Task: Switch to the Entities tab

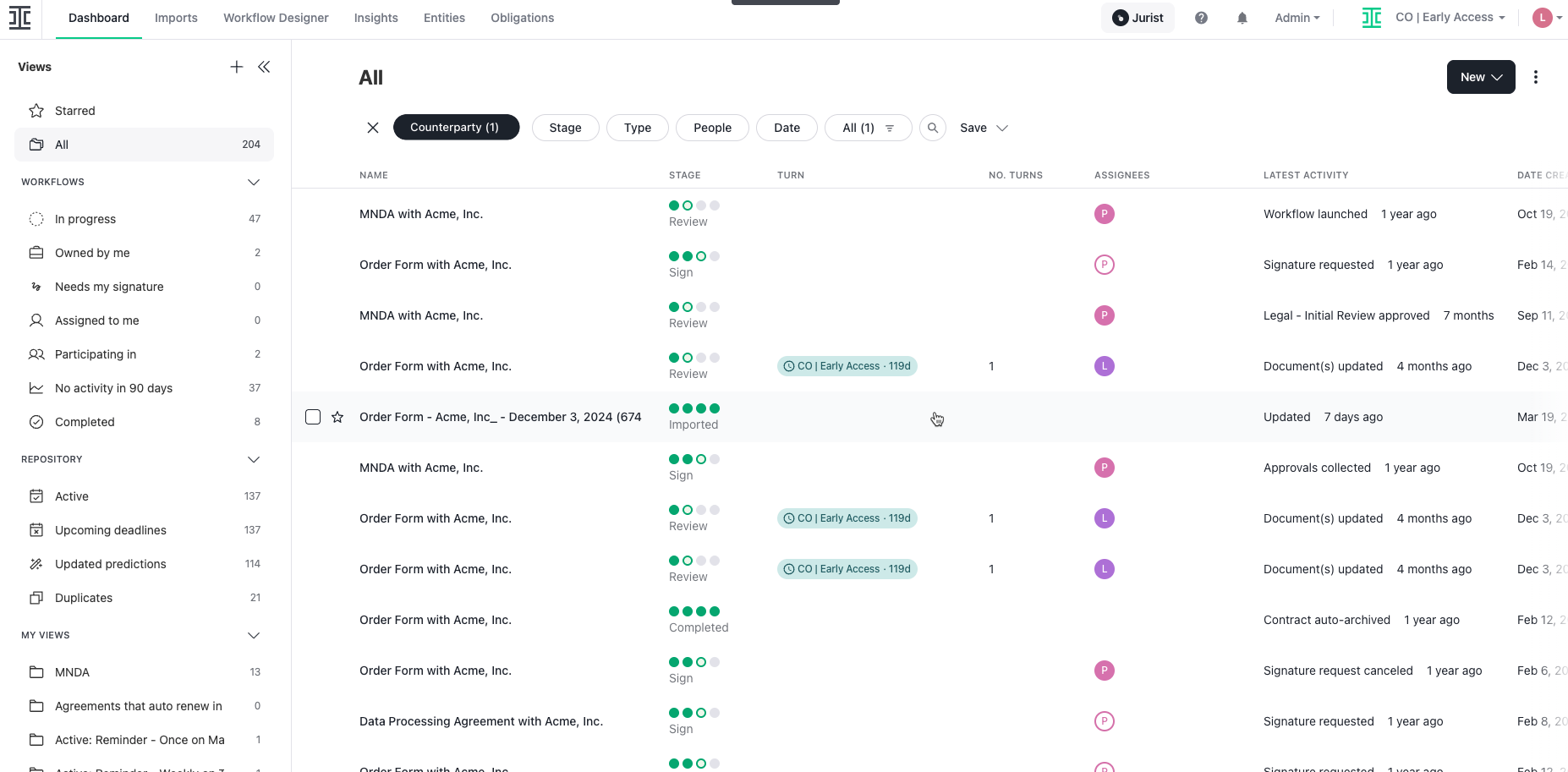Action: (444, 18)
